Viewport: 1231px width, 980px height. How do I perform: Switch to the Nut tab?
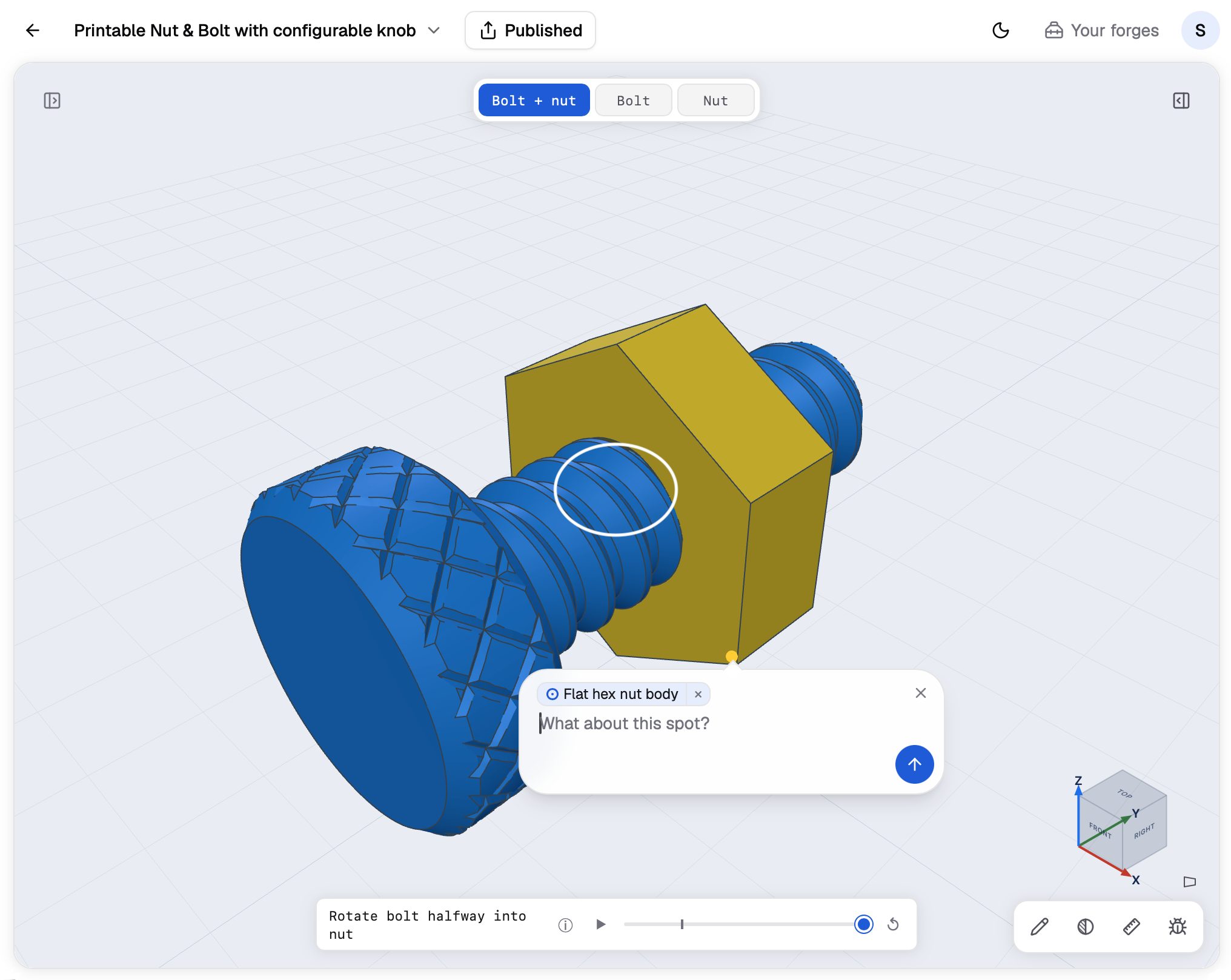click(715, 101)
